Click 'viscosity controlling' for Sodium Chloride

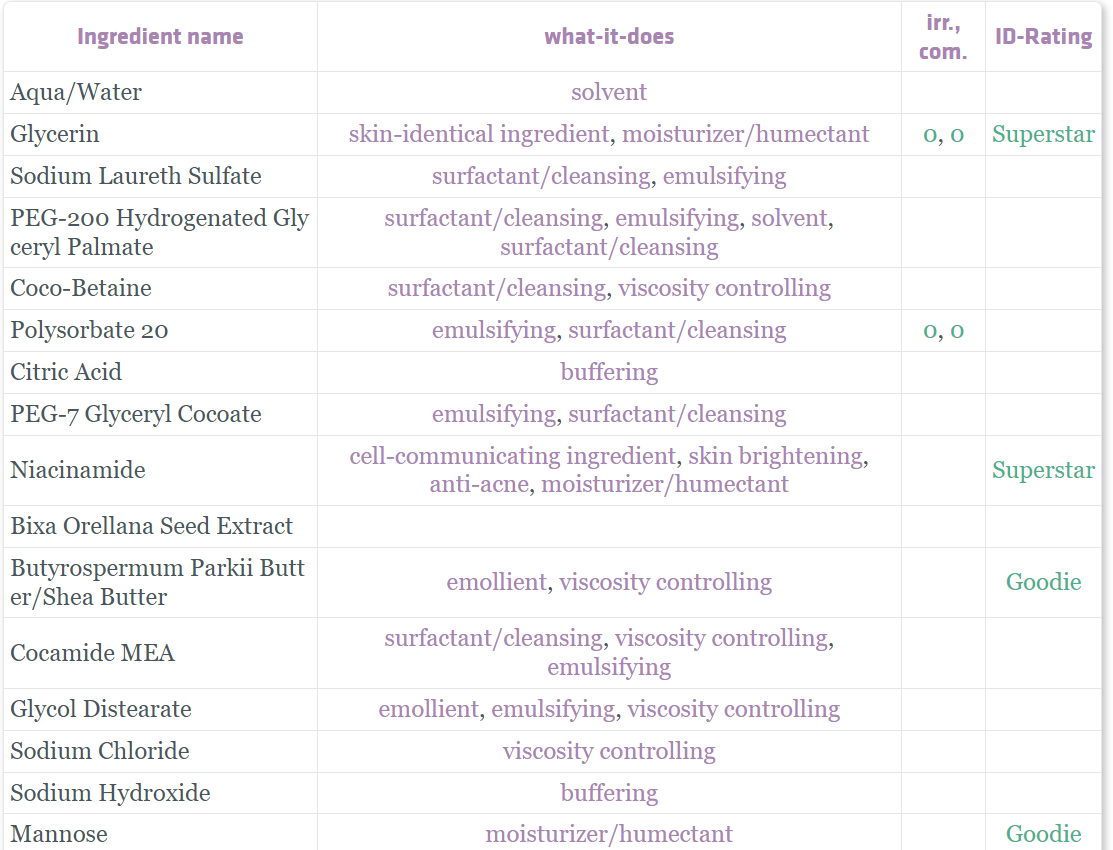tap(609, 751)
